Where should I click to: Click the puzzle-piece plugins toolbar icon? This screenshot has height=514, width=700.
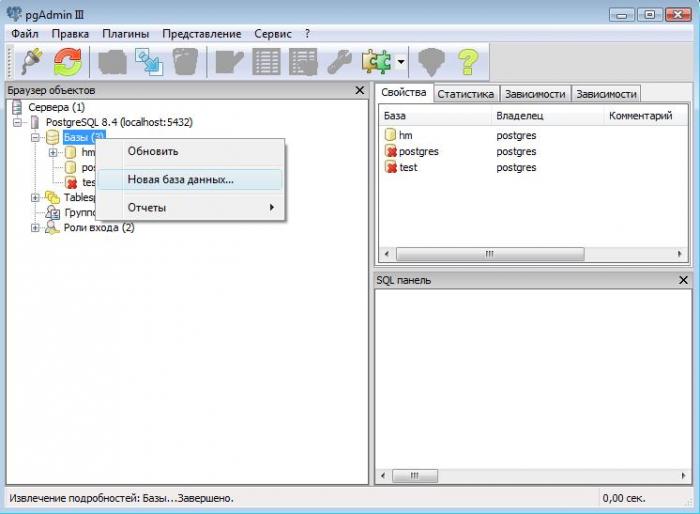pos(376,62)
